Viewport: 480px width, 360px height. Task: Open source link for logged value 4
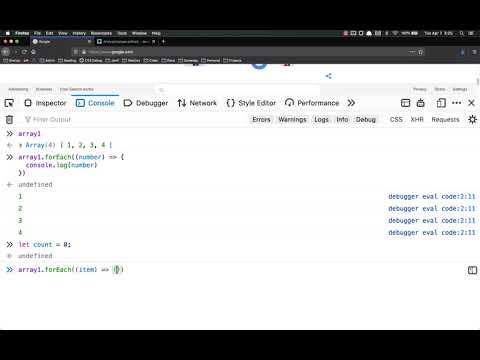coord(432,232)
